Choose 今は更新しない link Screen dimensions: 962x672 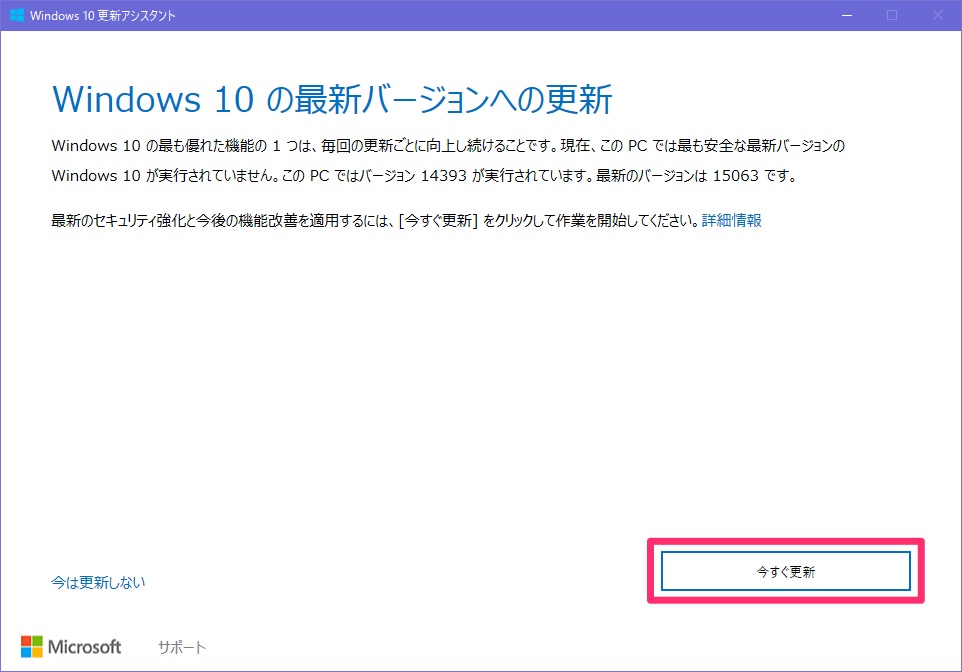pyautogui.click(x=98, y=582)
